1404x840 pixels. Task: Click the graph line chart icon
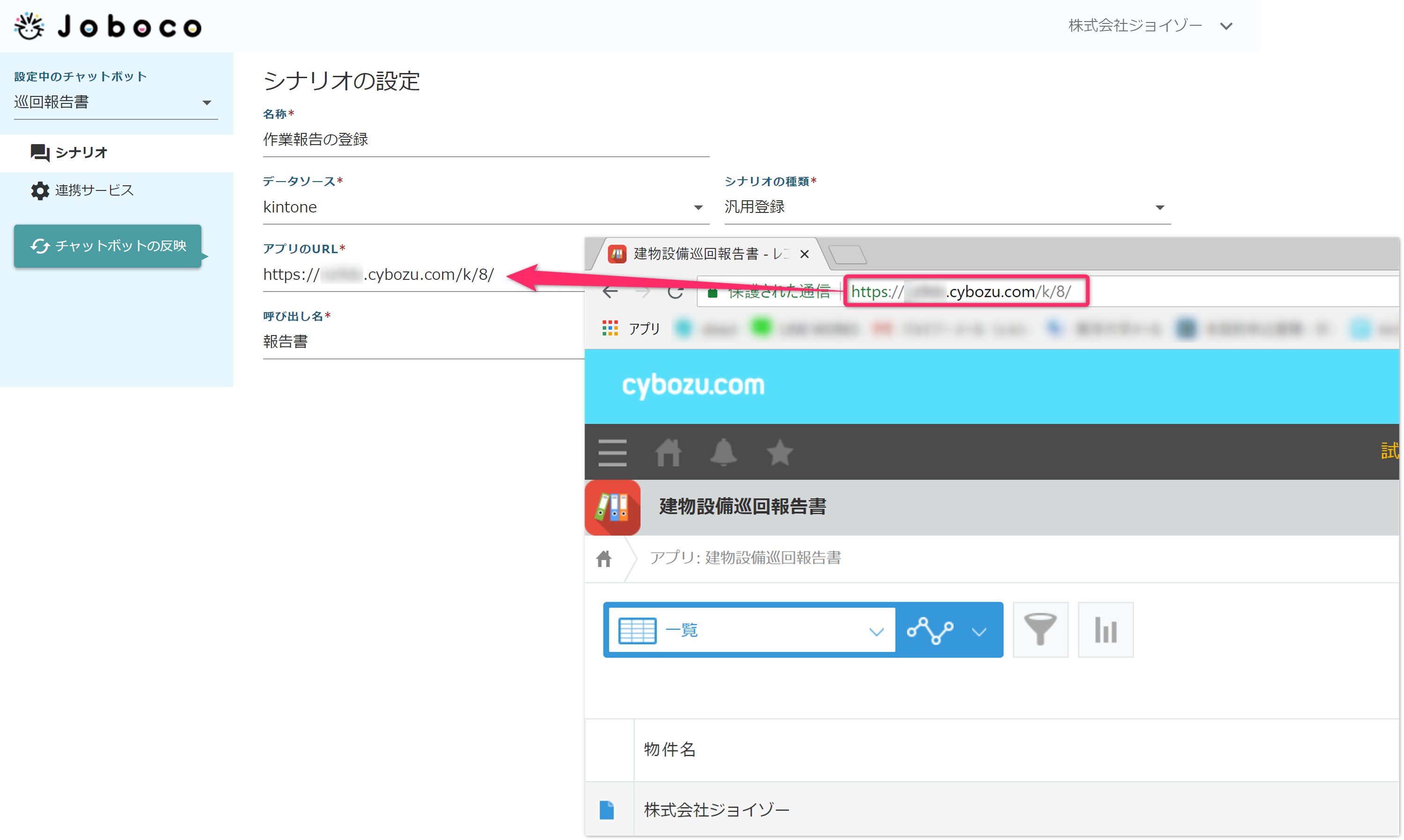pos(930,630)
